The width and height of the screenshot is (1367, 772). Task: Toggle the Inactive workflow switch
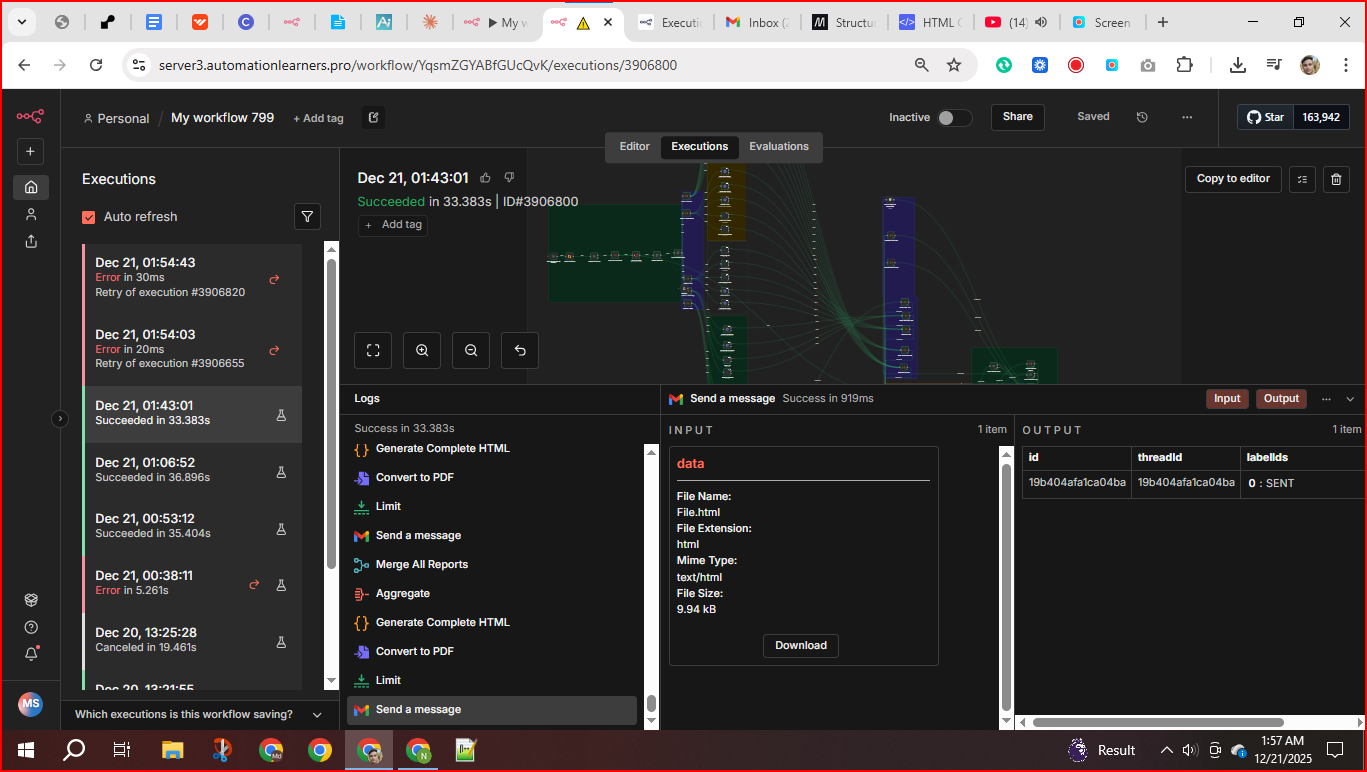pyautogui.click(x=954, y=118)
